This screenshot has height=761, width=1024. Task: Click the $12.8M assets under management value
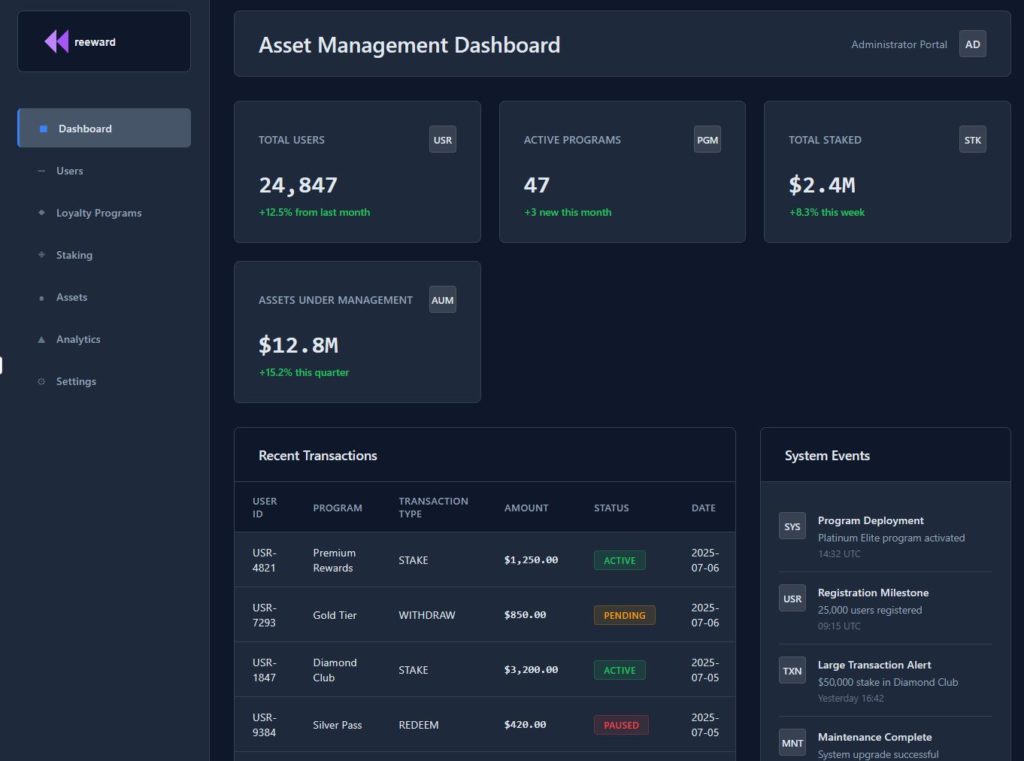(298, 346)
